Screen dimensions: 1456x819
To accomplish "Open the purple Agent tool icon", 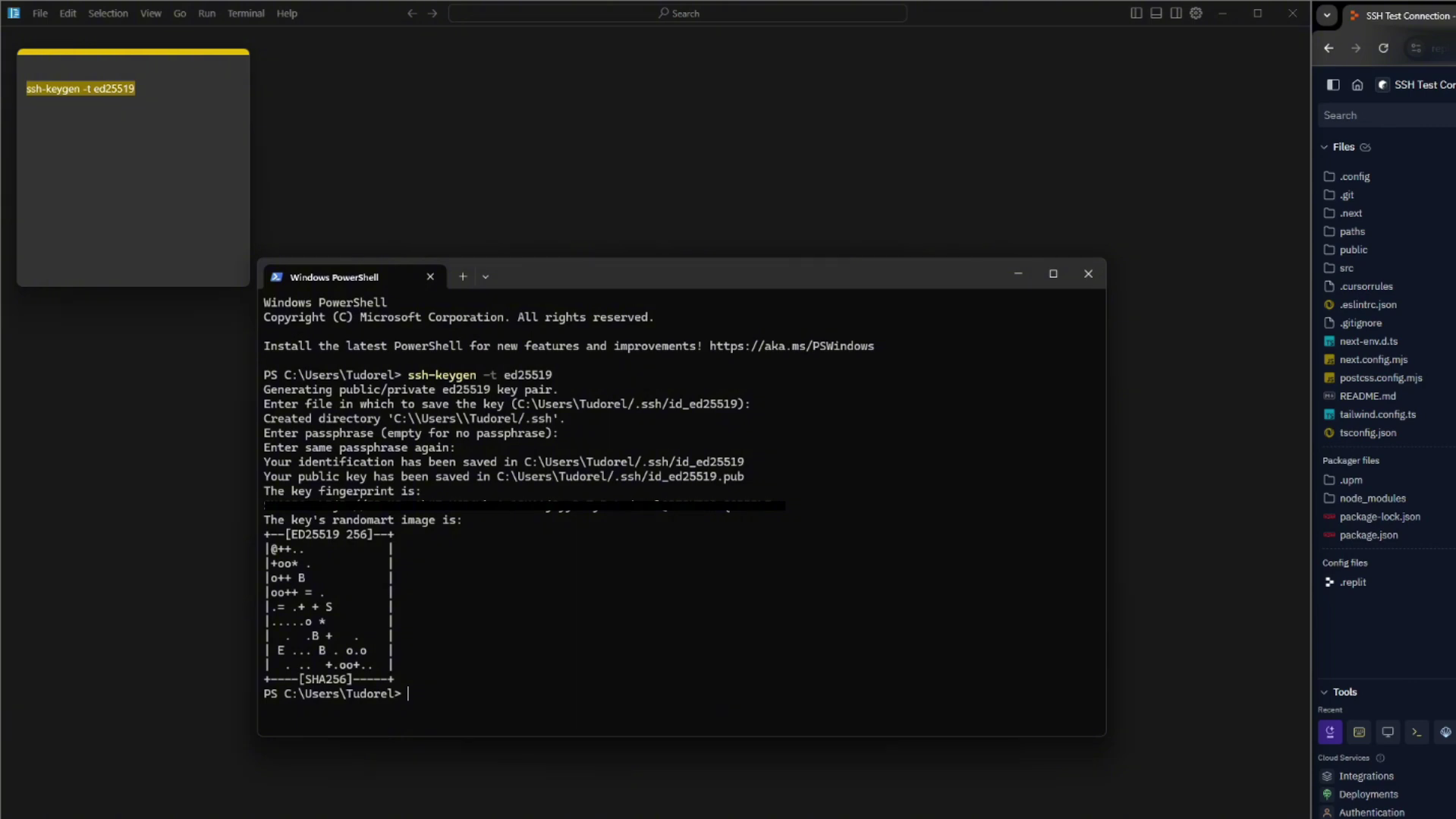I will [1330, 732].
